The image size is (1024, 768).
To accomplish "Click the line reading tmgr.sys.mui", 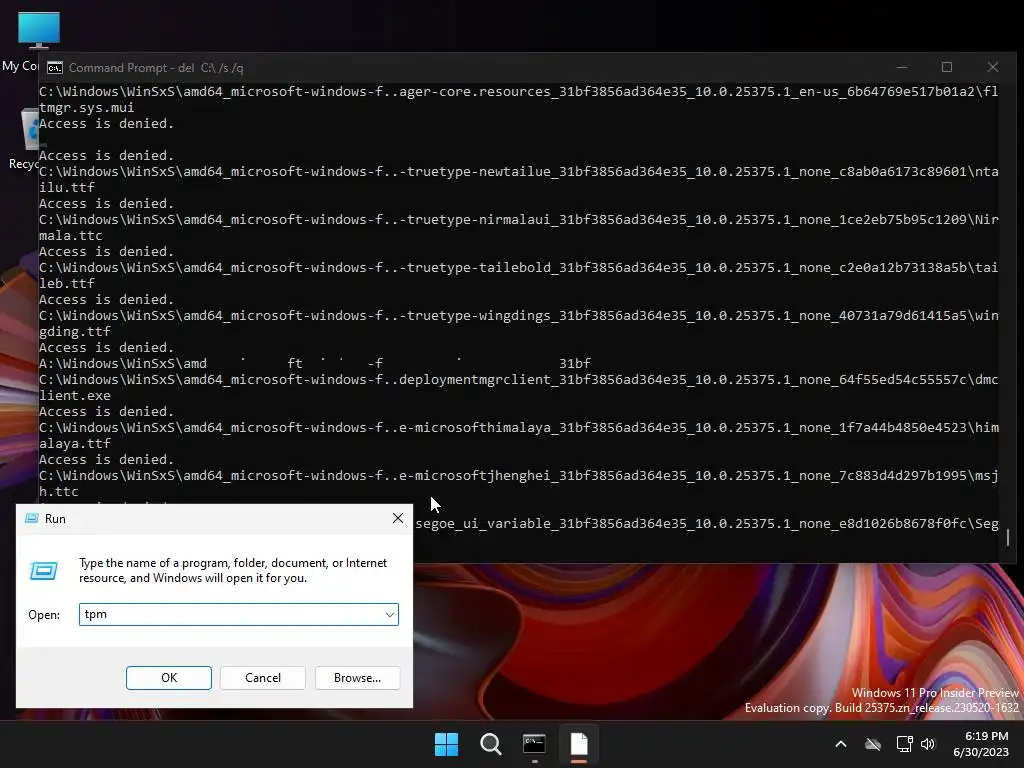I will click(x=86, y=108).
